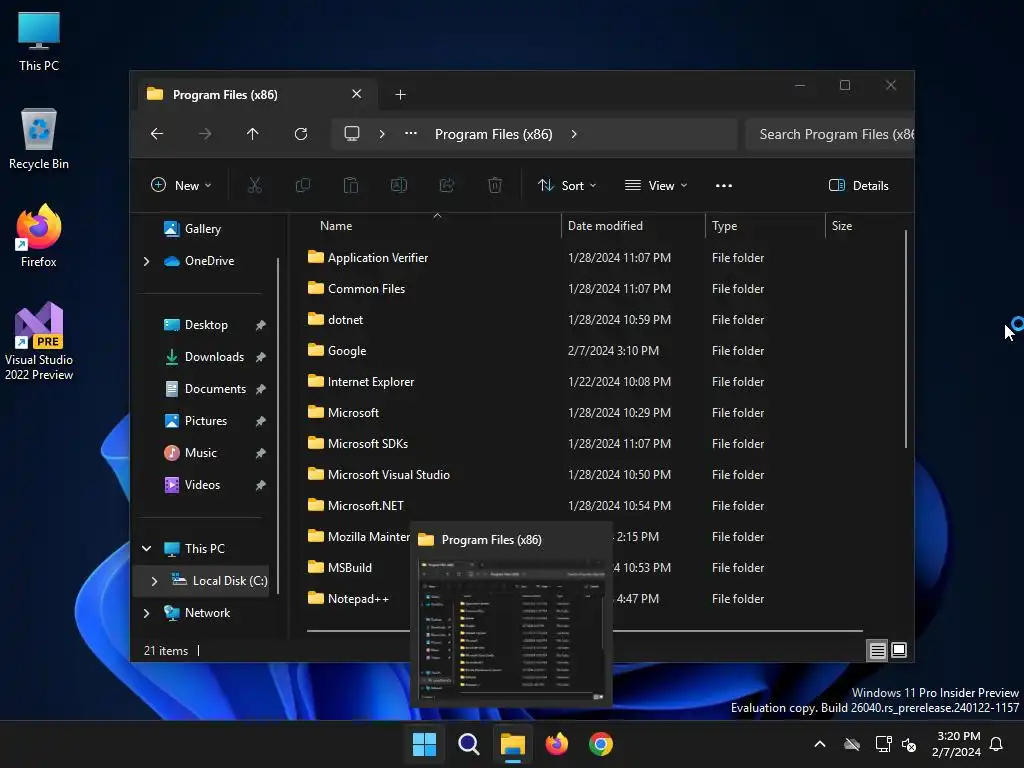Expand the OneDrive tree node
Screen dimensions: 1024x768
pos(146,261)
